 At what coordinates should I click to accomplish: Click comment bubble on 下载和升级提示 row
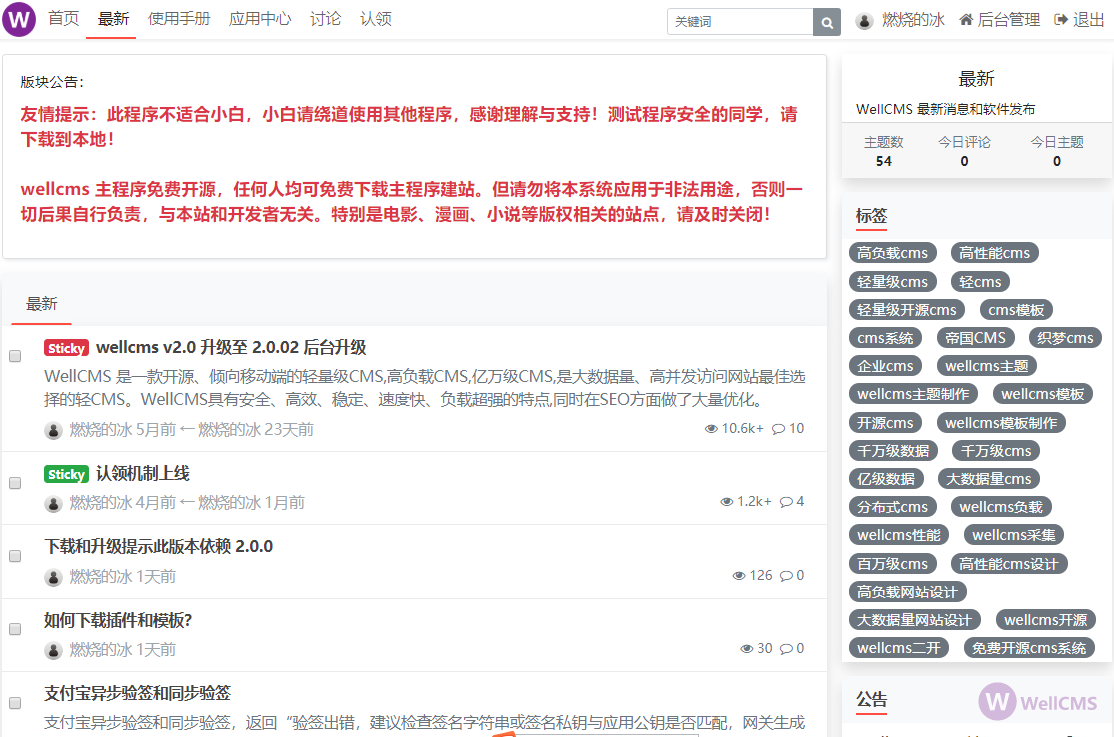pyautogui.click(x=786, y=576)
